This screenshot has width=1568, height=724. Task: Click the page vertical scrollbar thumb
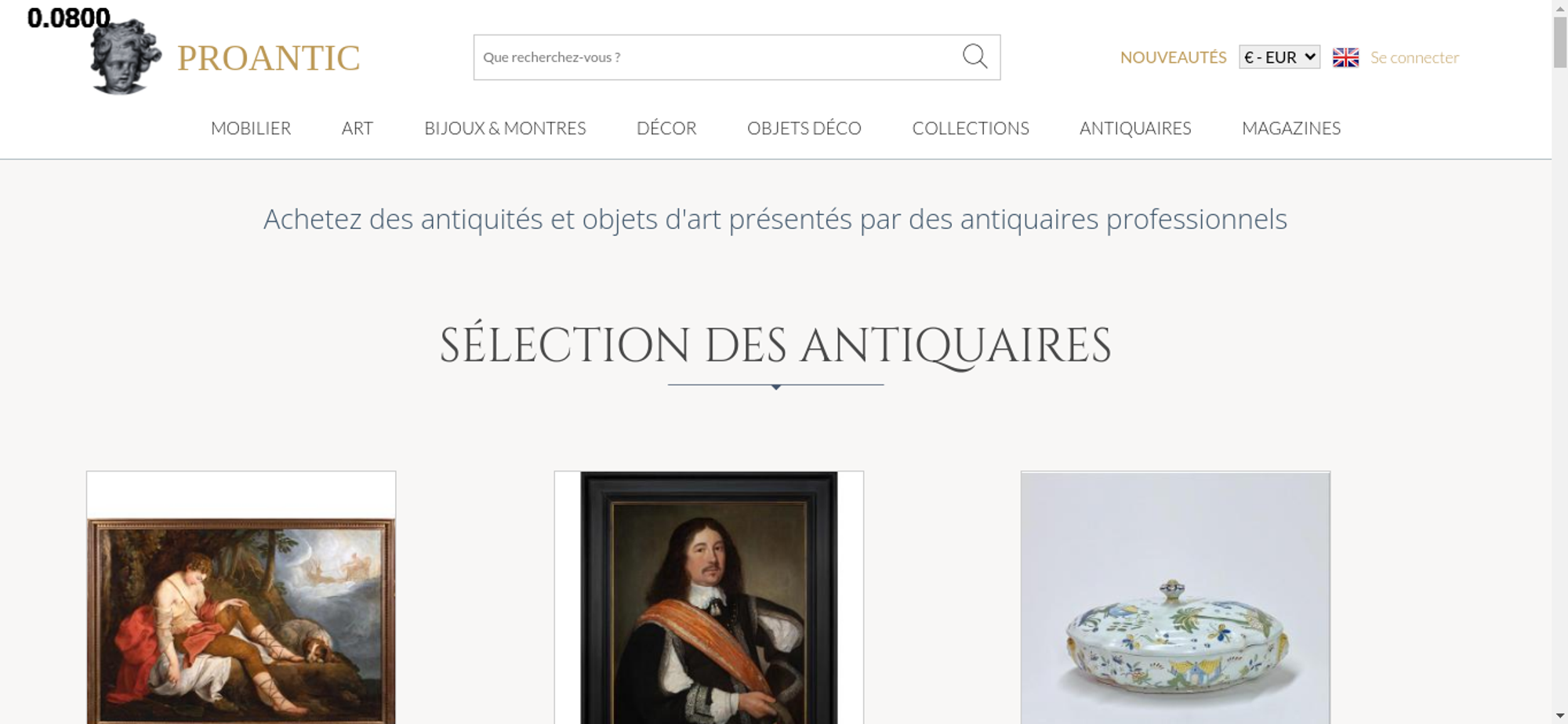click(1560, 42)
